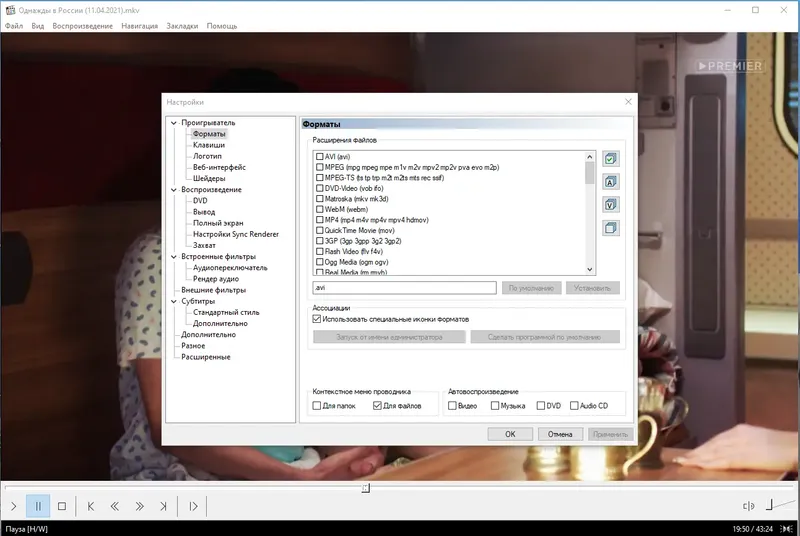This screenshot has width=800, height=536.
Task: Collapse the 'Субтитры' tree node
Action: click(x=173, y=301)
